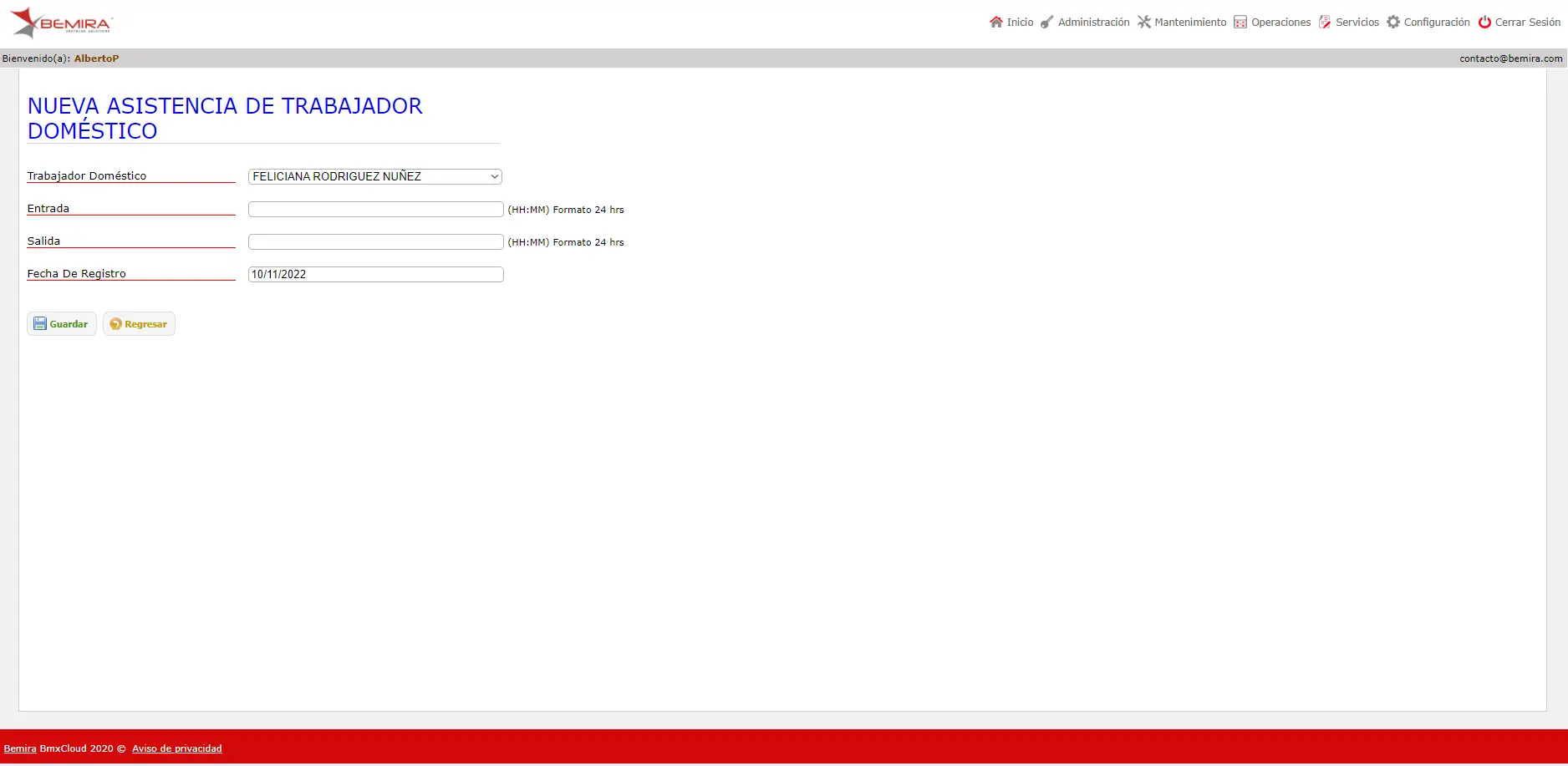Image resolution: width=1568 pixels, height=766 pixels.
Task: Click the contacto@bemira.com email text
Action: click(1511, 58)
